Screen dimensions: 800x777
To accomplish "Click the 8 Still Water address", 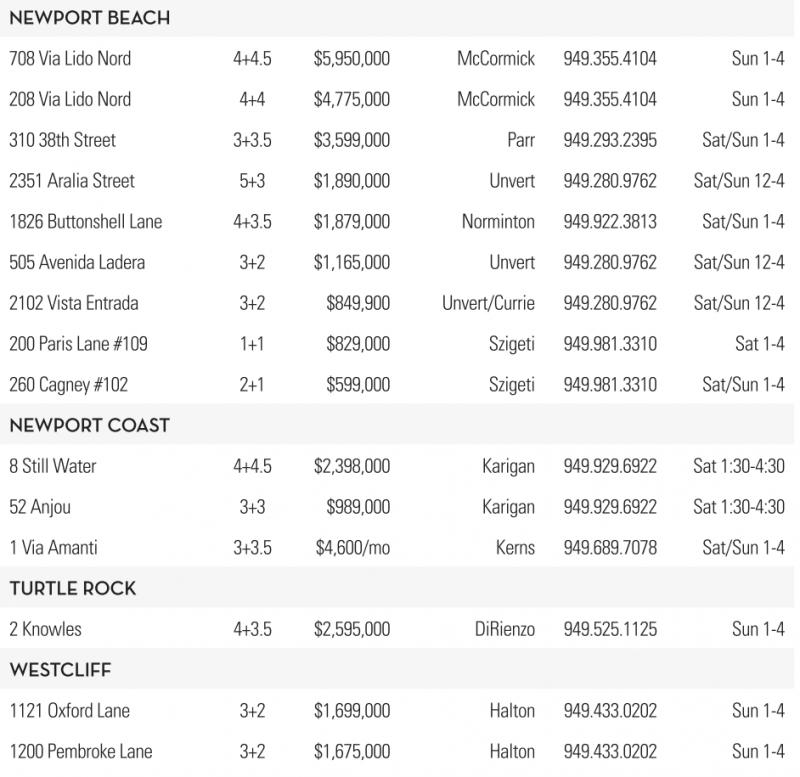I will [52, 467].
